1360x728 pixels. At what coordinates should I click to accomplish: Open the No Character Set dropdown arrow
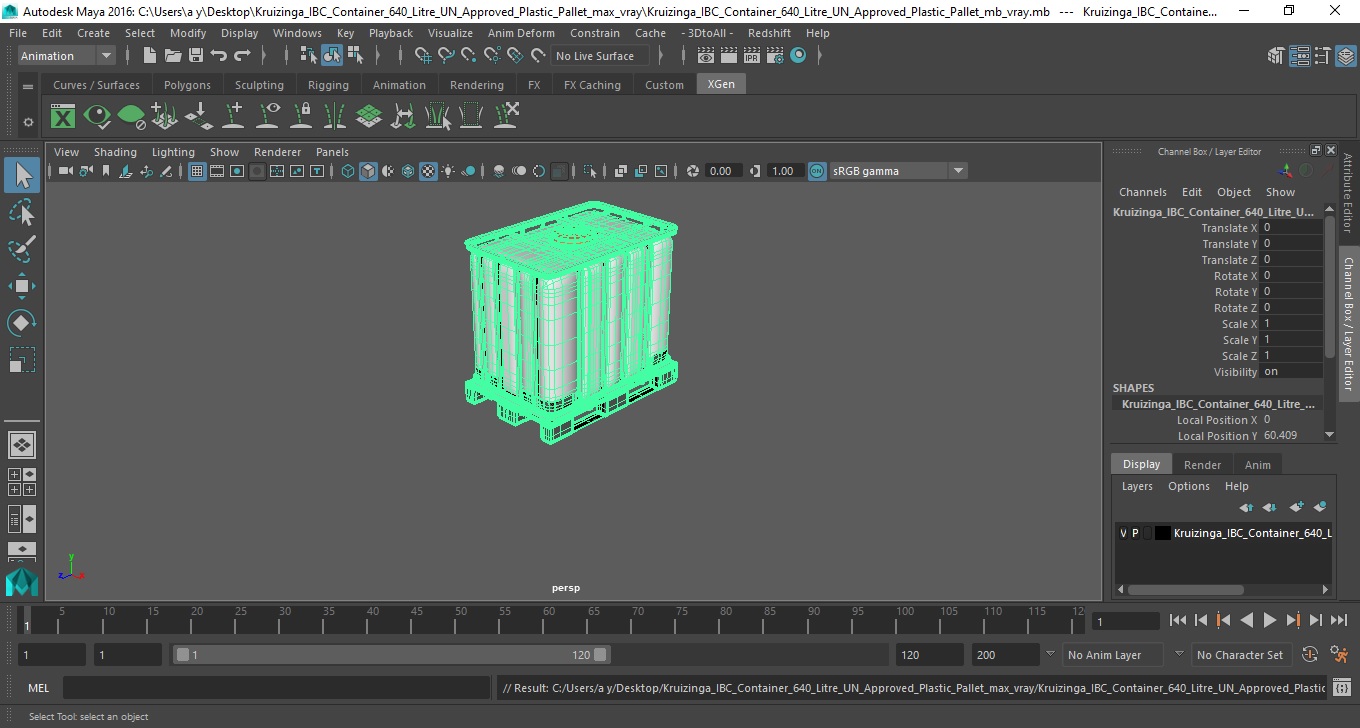[1179, 655]
